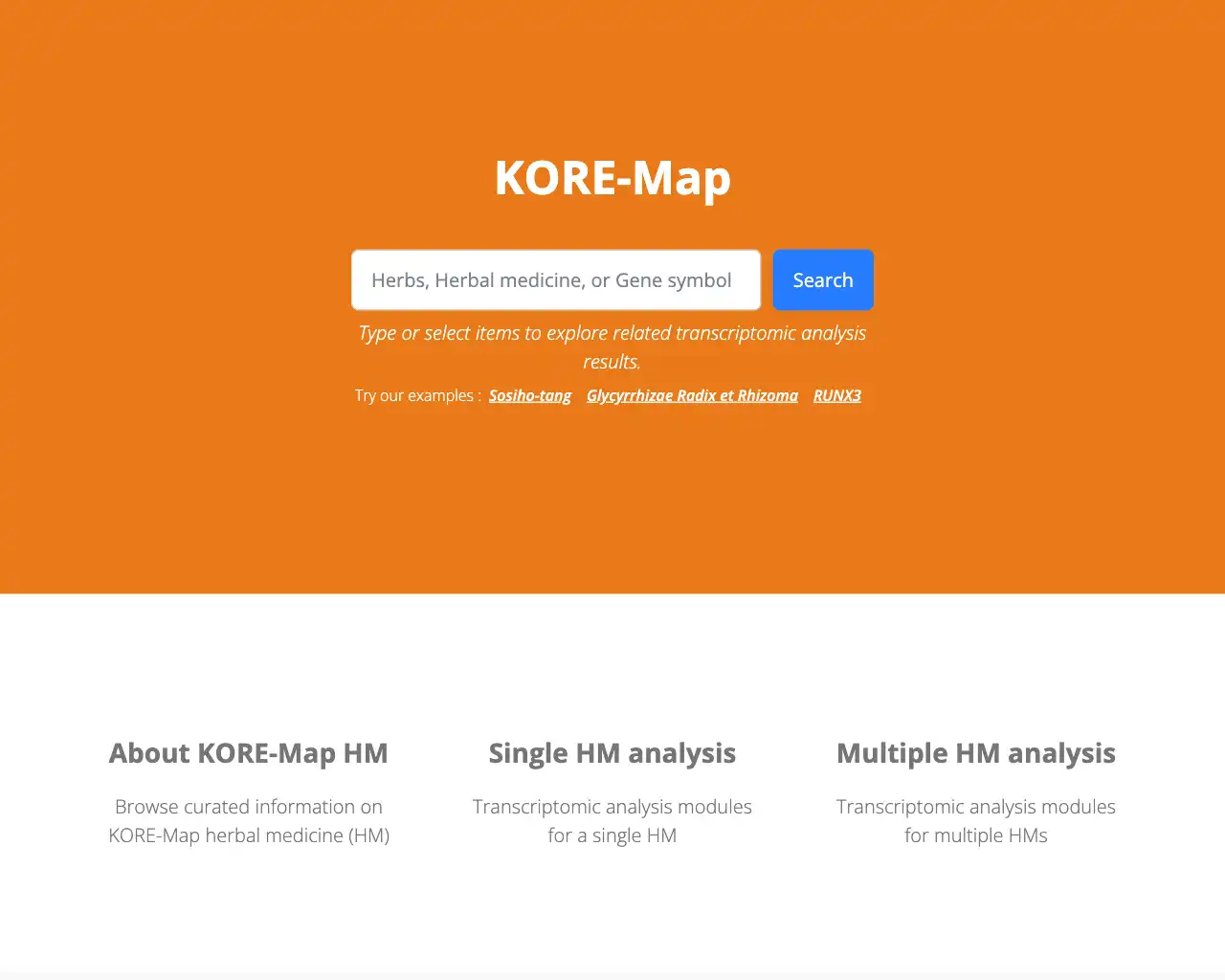Click the KORE-Map title heading
Screen dimensions: 1225x980
pos(612,177)
